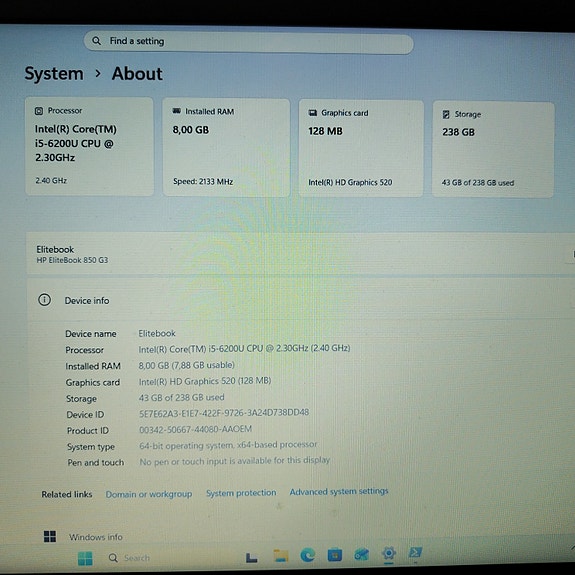Select the Graphics card summary card
This screenshot has height=575, width=575.
(x=361, y=149)
